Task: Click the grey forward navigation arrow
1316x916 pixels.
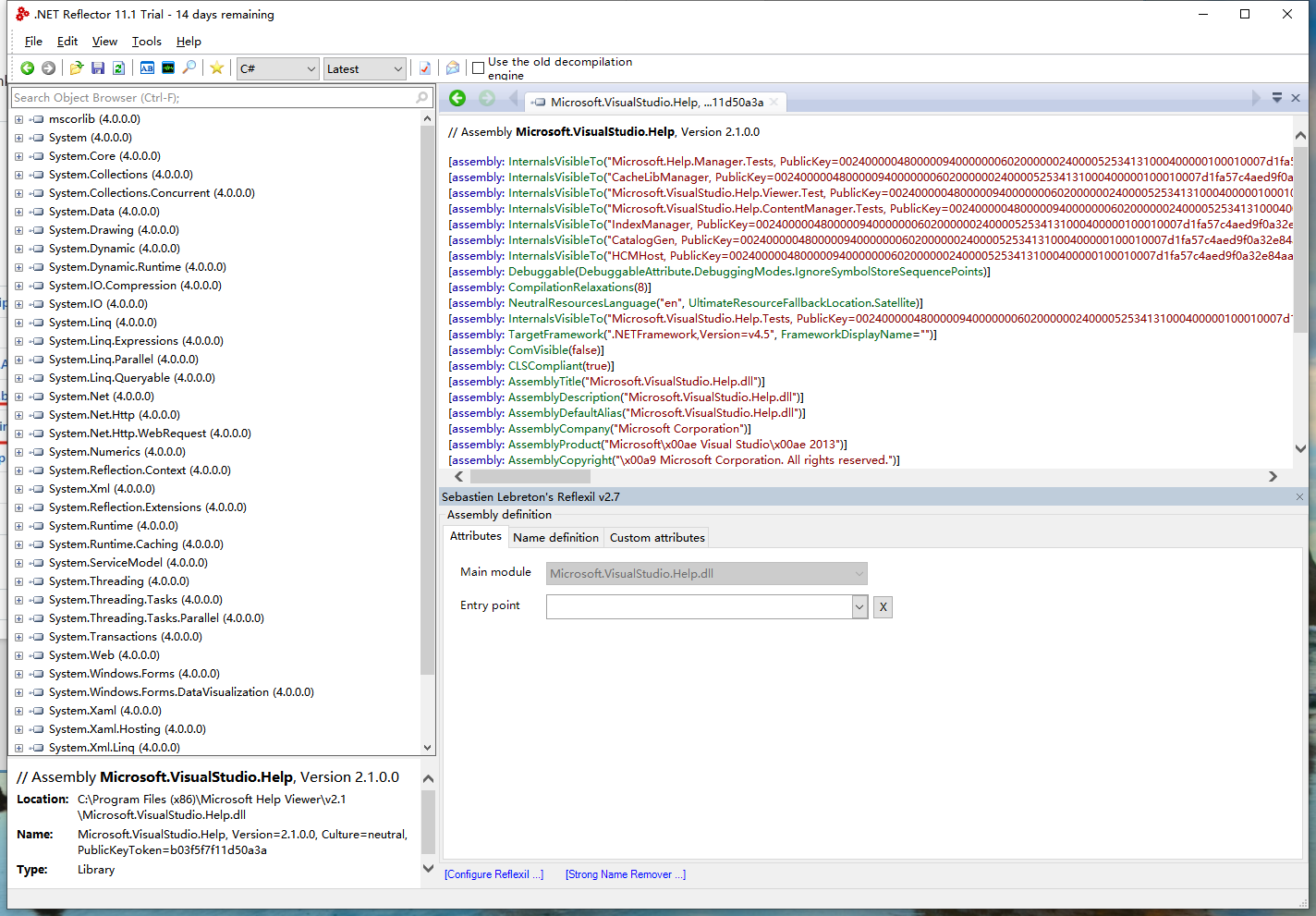Action: 48,68
